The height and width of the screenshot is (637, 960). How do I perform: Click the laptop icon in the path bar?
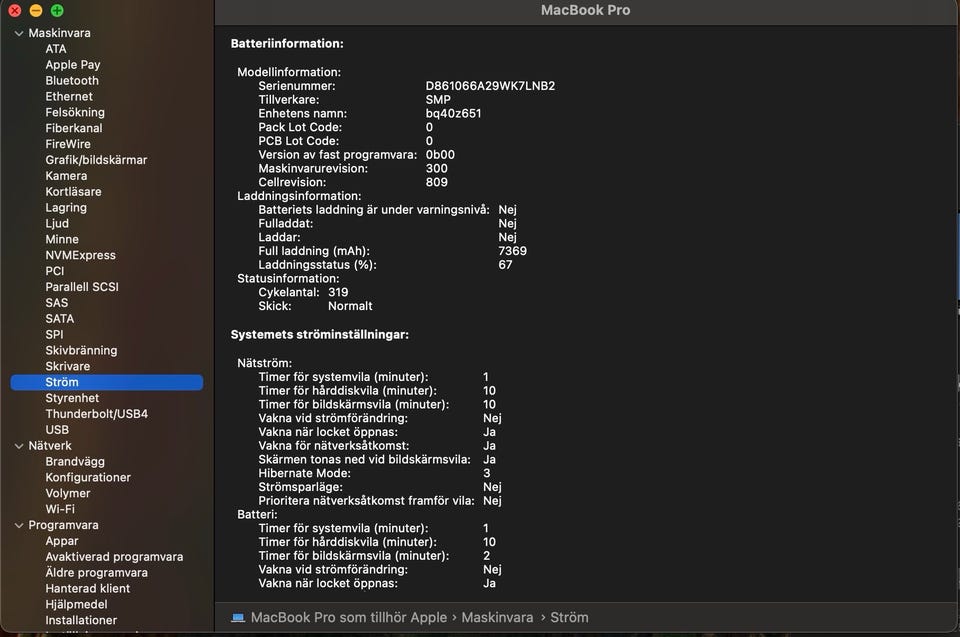coord(239,618)
